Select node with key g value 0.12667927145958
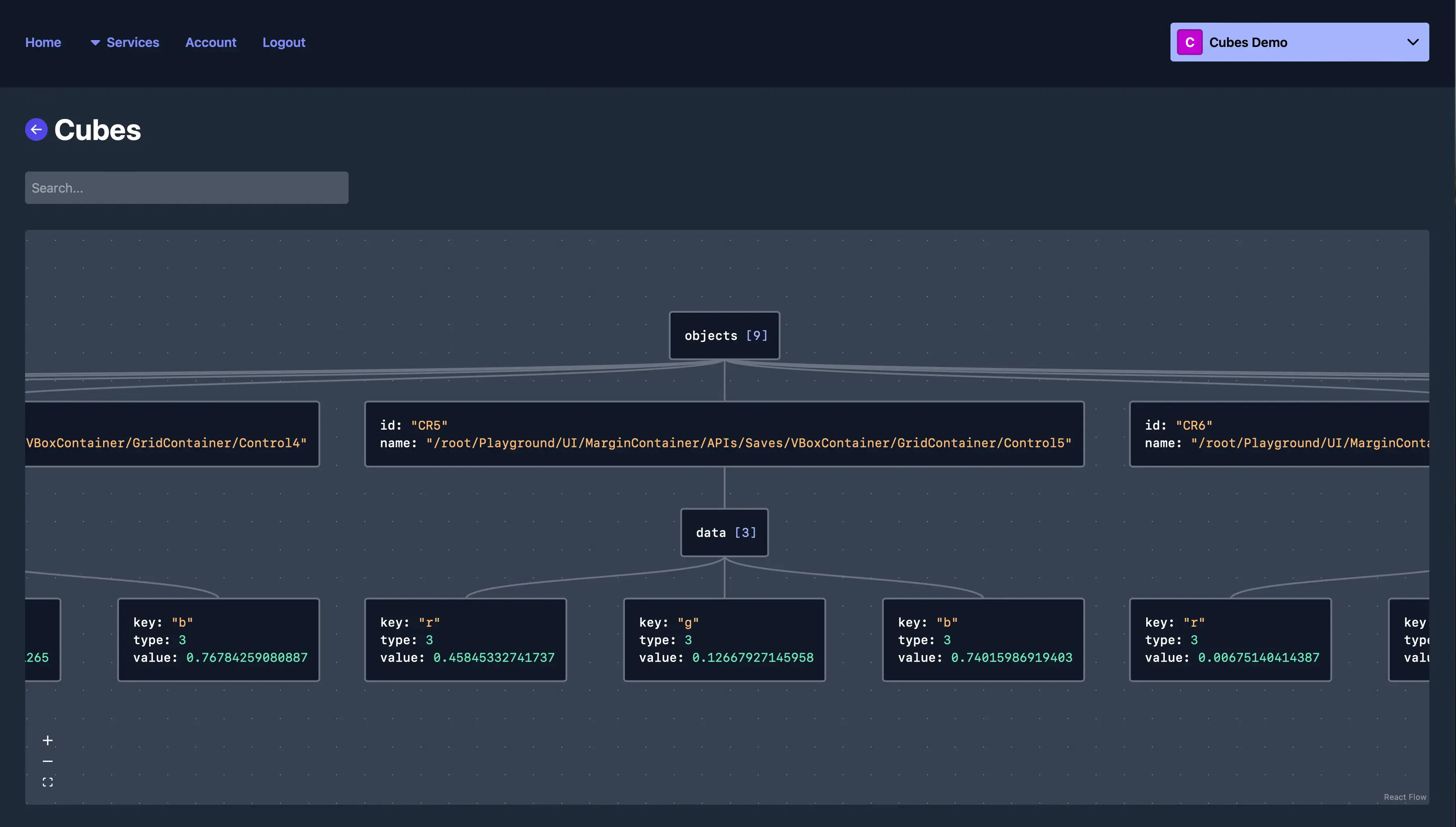The height and width of the screenshot is (827, 1456). pos(724,640)
